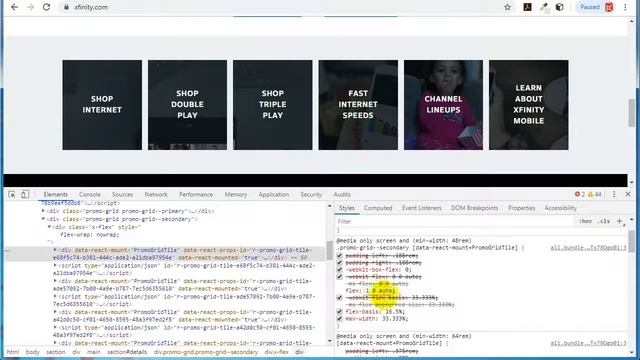
Task: Click the Paused profile button
Action: [x=596, y=7]
